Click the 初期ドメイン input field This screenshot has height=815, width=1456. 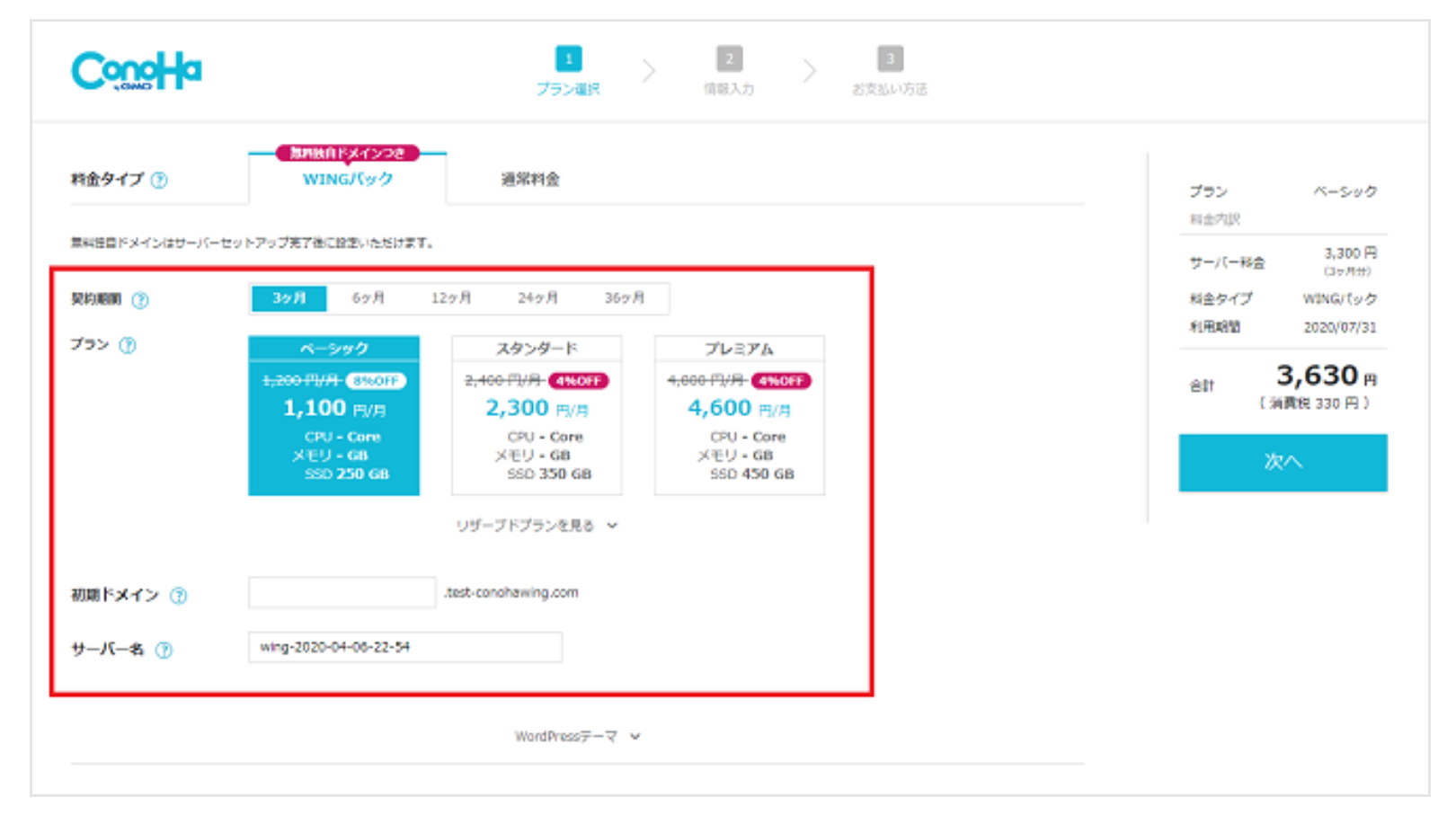(342, 593)
